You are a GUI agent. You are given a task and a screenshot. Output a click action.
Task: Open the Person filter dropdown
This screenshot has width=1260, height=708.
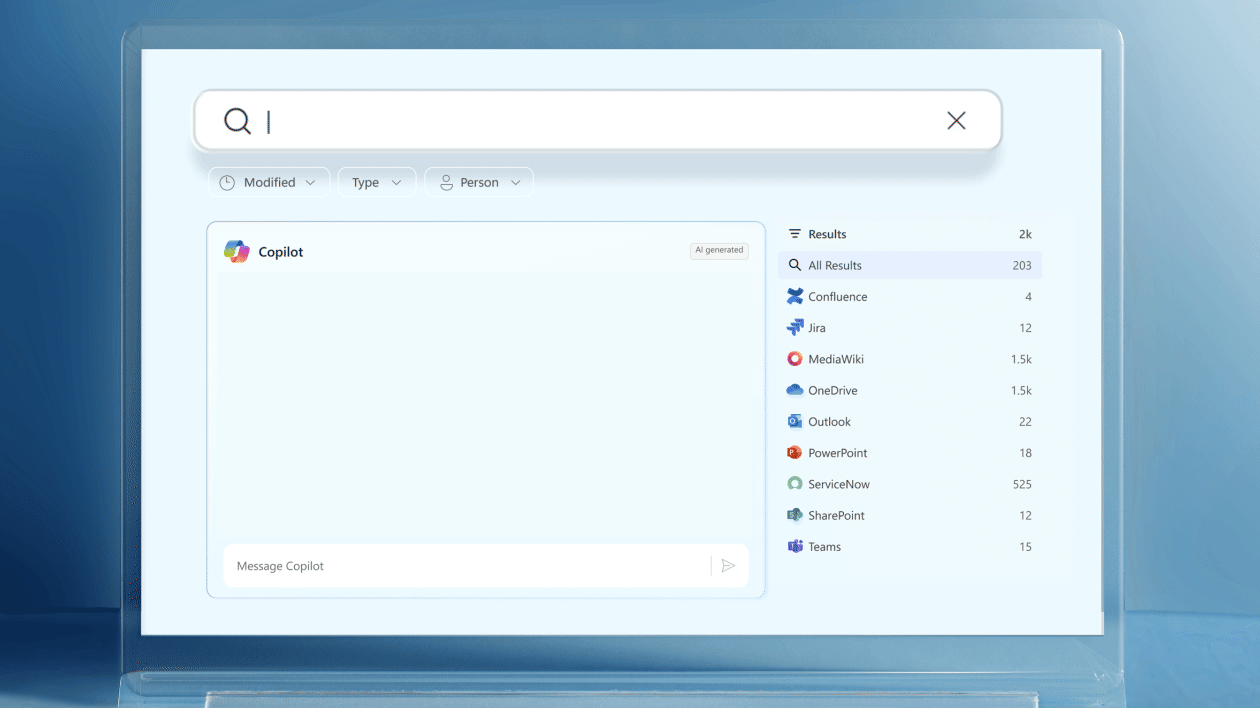[479, 182]
